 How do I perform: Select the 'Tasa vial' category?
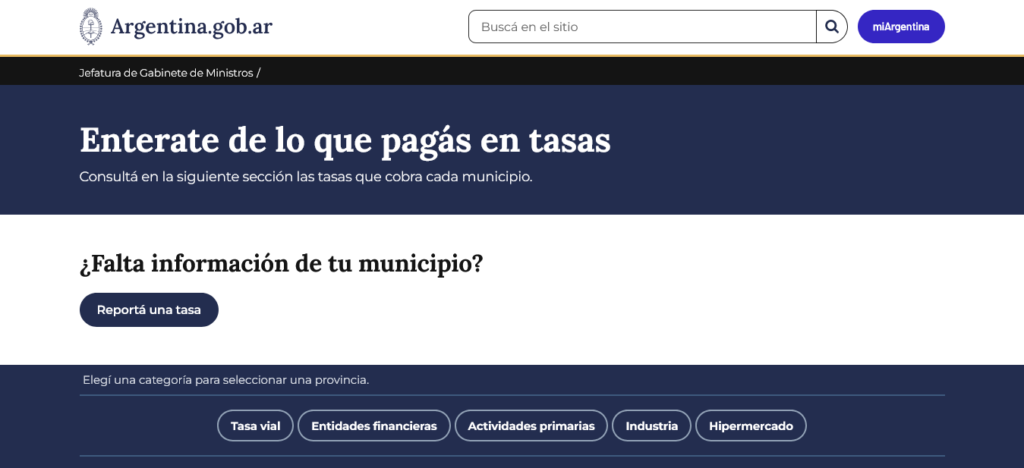click(x=255, y=426)
